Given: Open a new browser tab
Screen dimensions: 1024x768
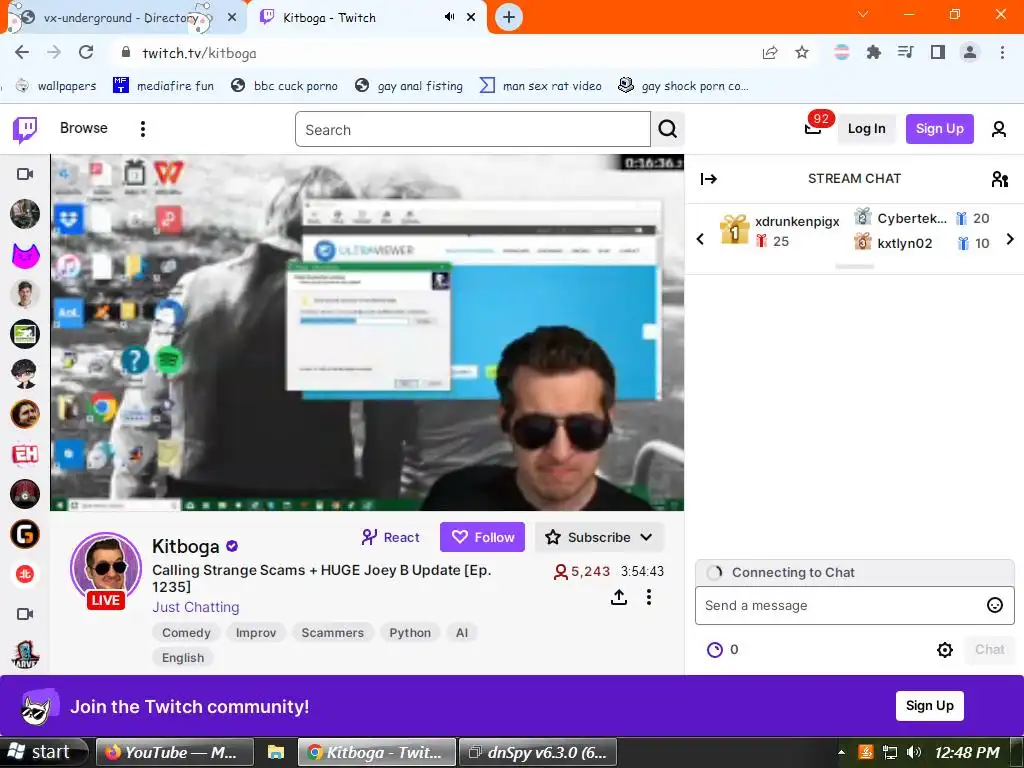Looking at the screenshot, I should click(x=509, y=18).
